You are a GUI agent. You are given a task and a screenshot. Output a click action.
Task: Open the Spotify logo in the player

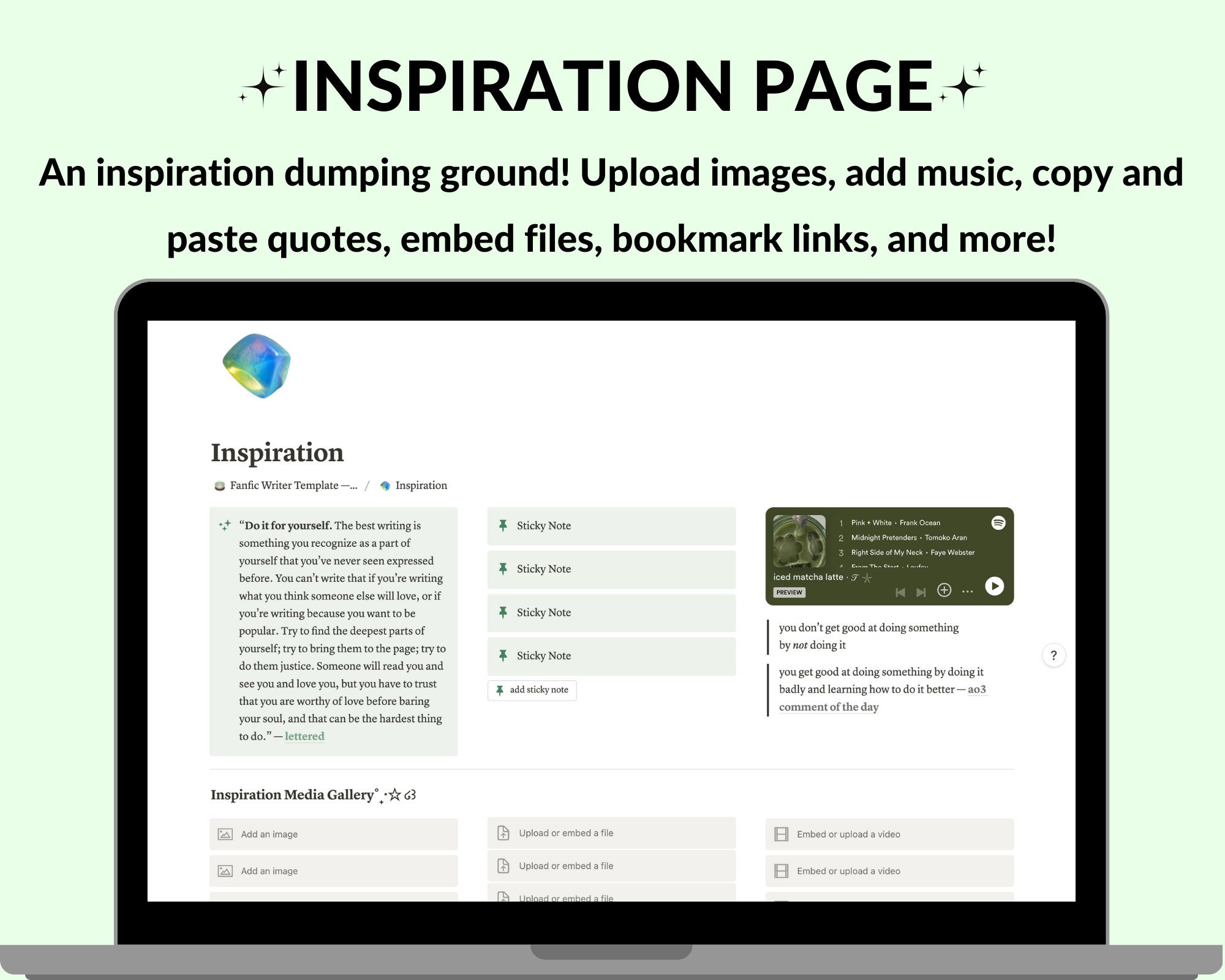point(998,522)
